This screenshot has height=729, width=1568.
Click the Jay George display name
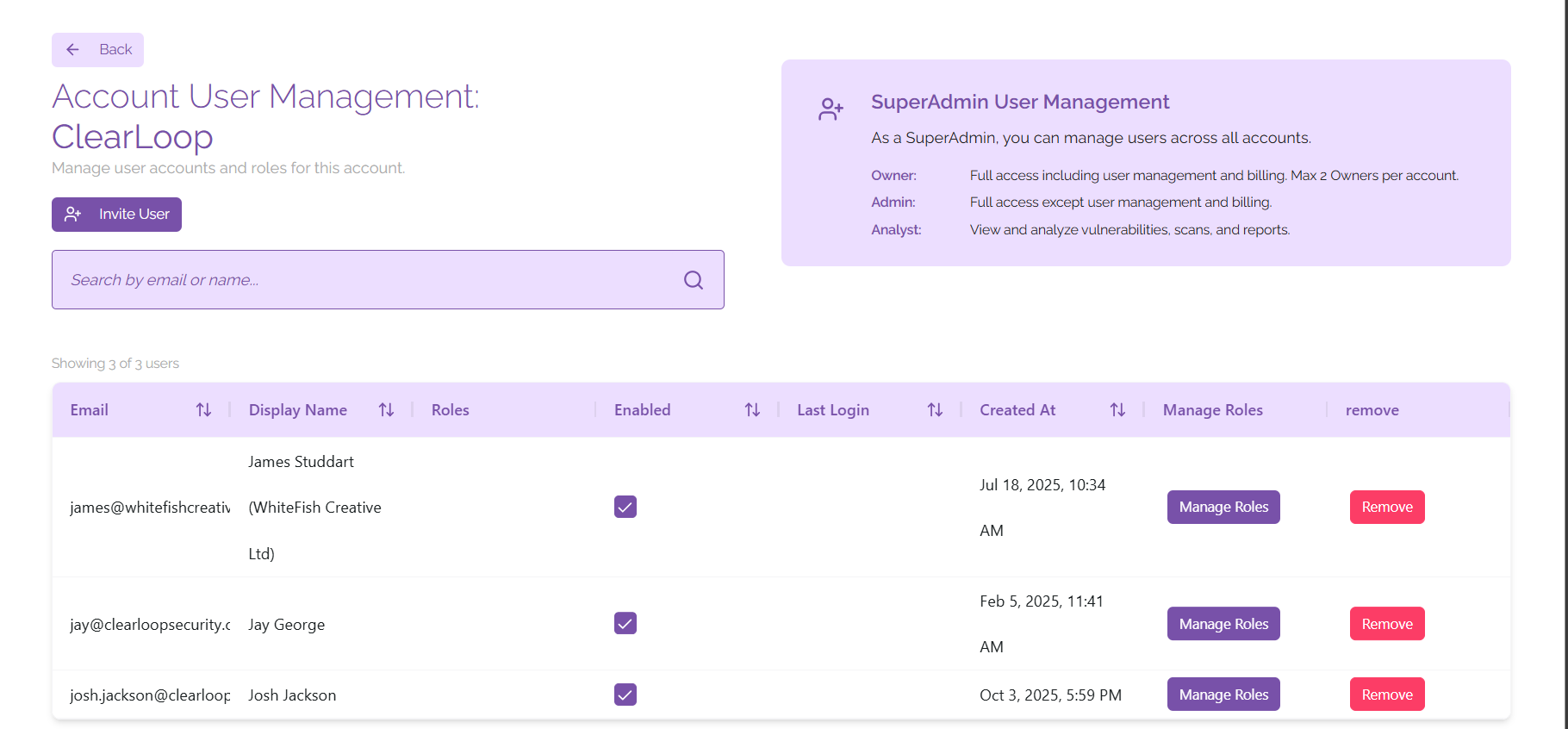[x=287, y=625]
